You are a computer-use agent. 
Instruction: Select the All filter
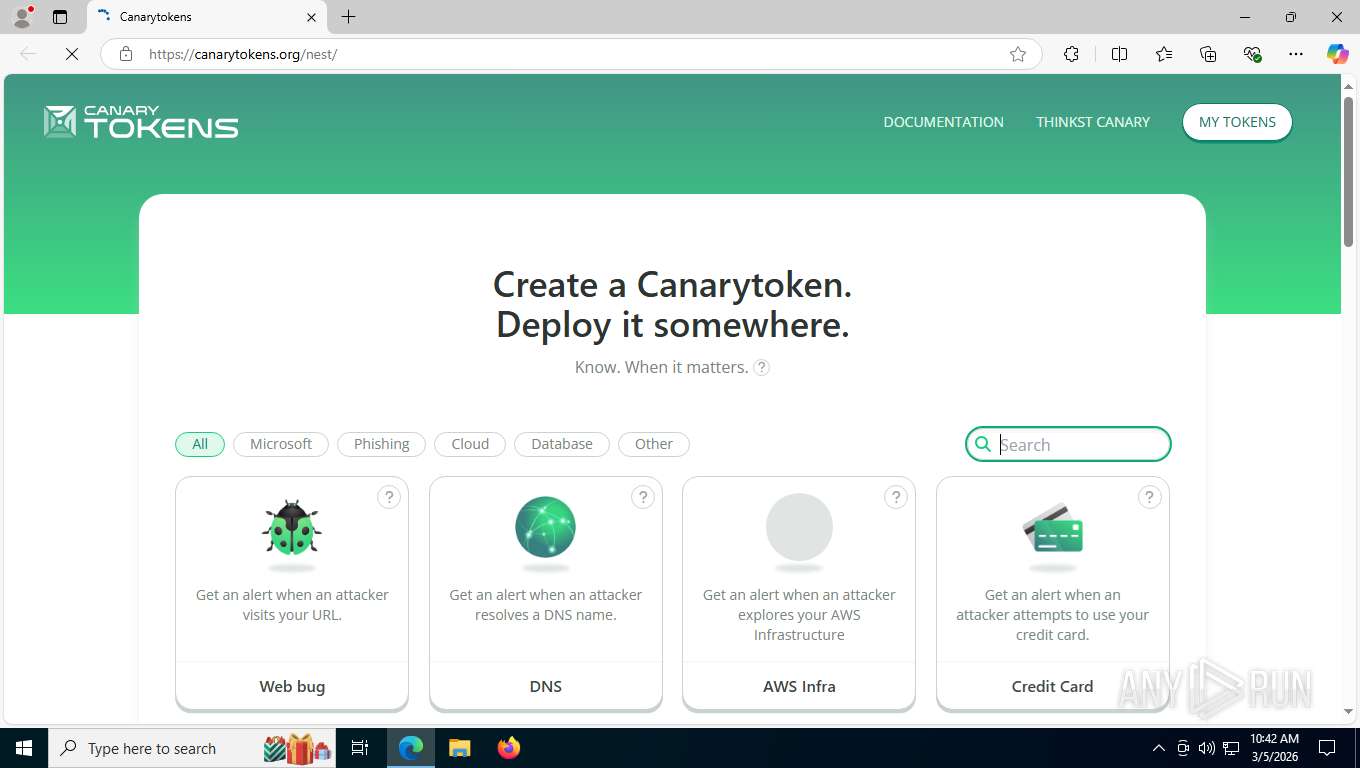(200, 444)
